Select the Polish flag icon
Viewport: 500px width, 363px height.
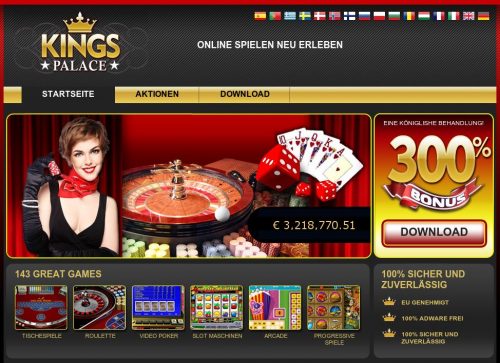point(379,16)
